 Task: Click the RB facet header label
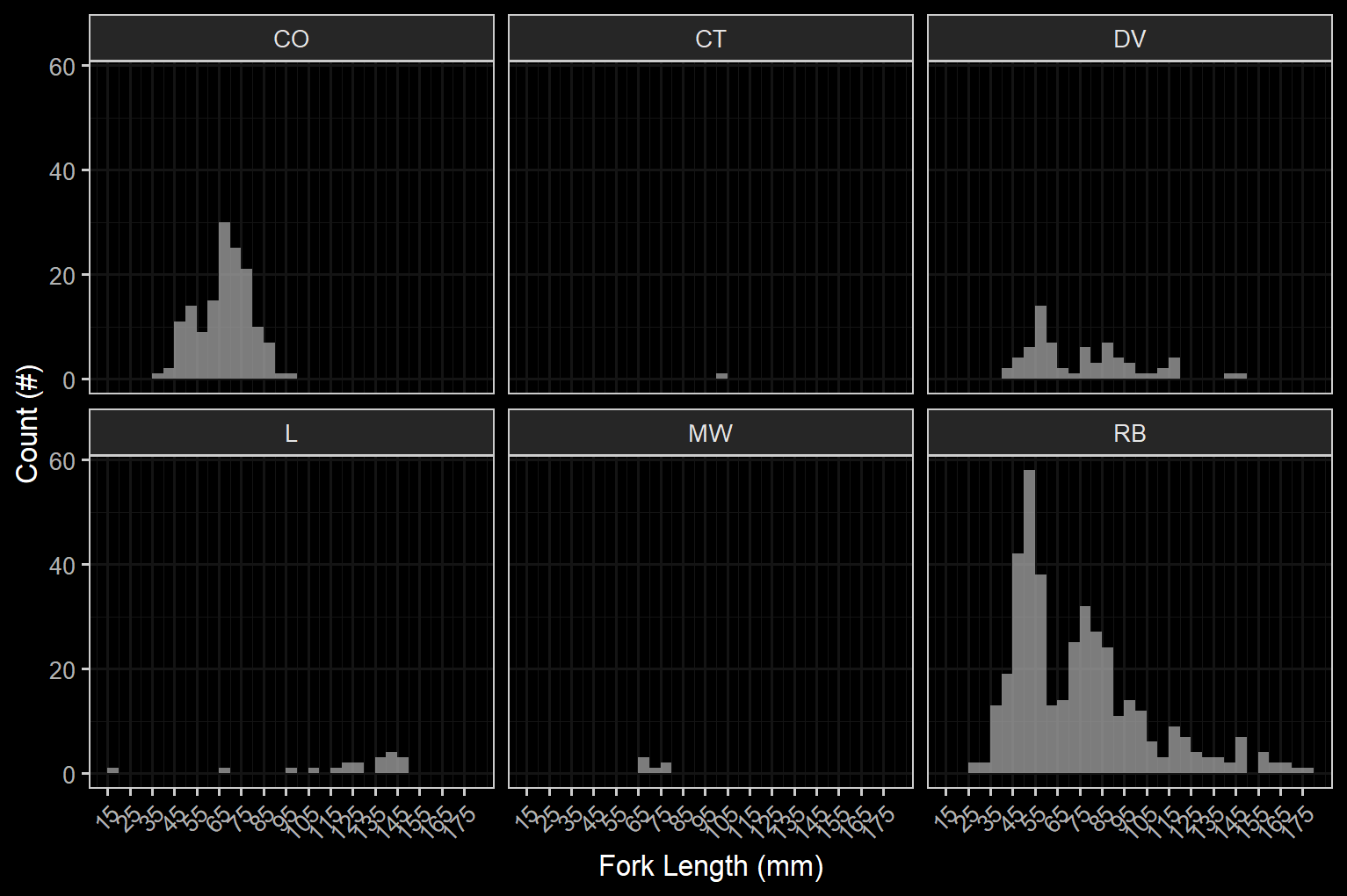pyautogui.click(x=1129, y=434)
